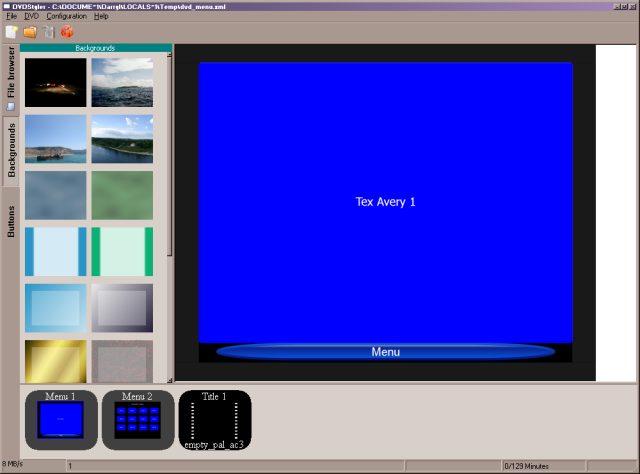Select the night road lights background
The image size is (640, 474).
[56, 82]
